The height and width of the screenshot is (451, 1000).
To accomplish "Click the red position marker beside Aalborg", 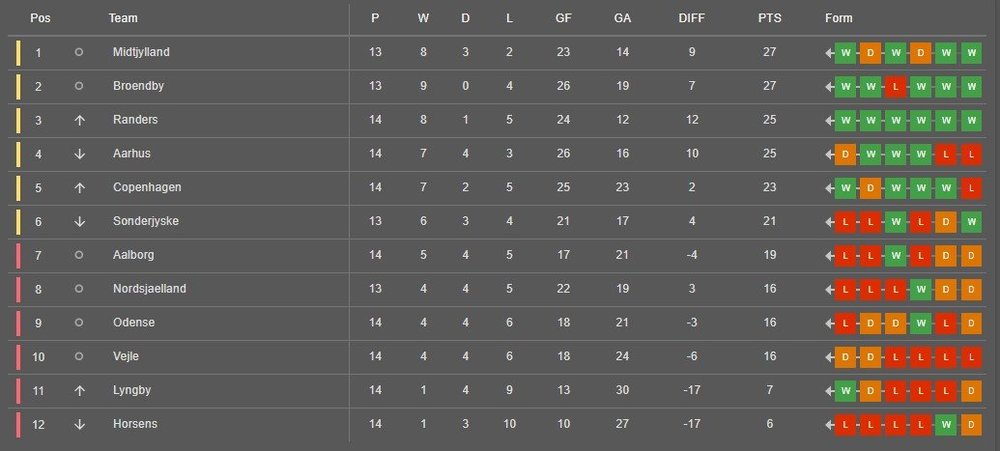I will [x=18, y=255].
